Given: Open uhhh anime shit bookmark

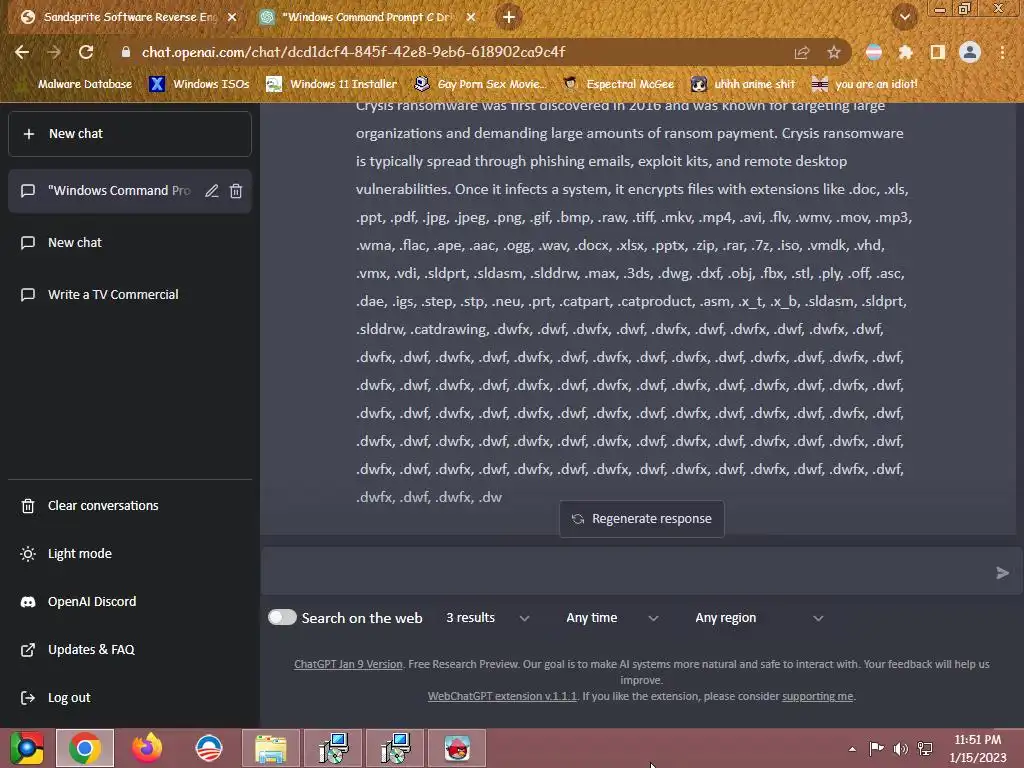Looking at the screenshot, I should 743,84.
